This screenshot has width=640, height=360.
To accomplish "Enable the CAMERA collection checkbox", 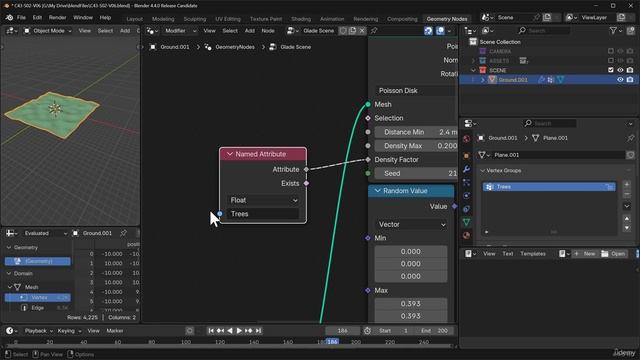I will point(611,51).
